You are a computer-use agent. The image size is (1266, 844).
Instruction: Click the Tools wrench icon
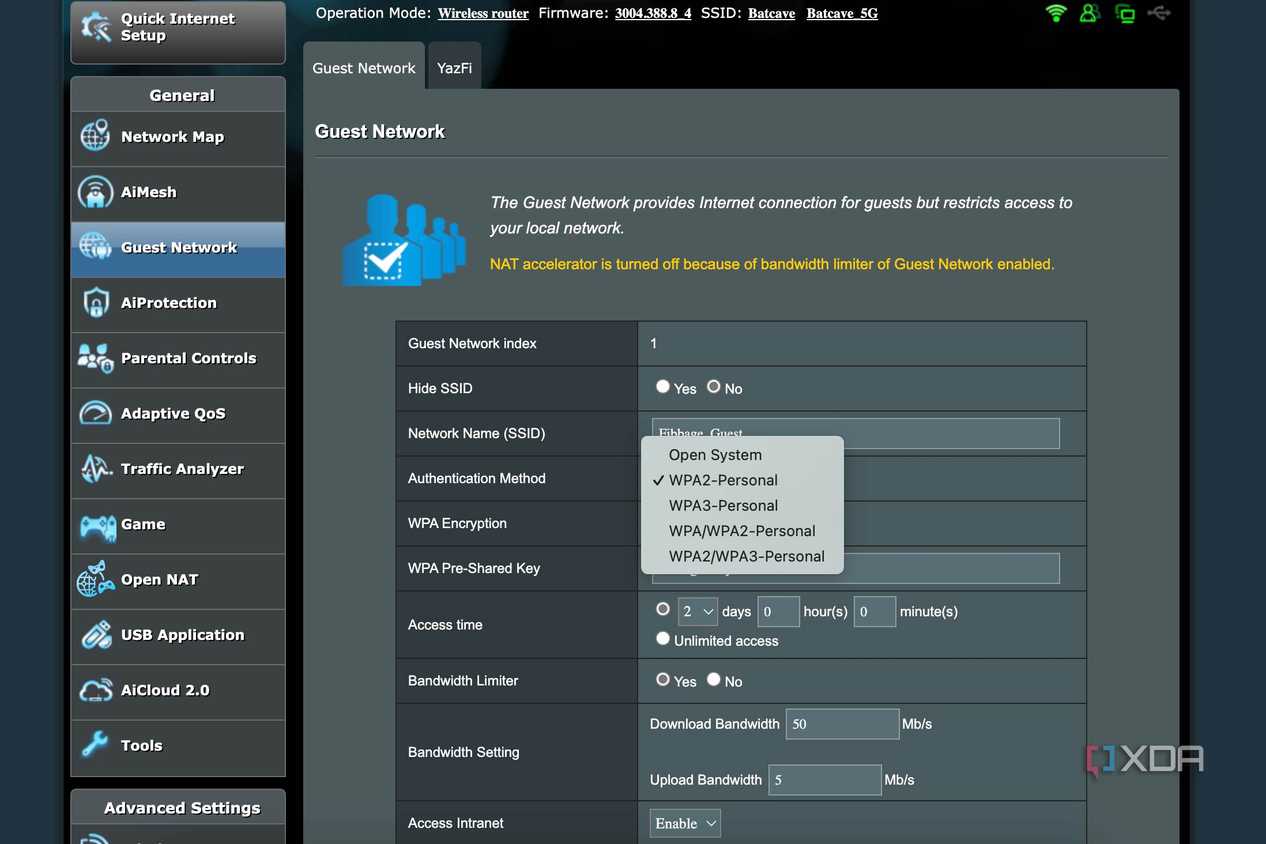[95, 745]
